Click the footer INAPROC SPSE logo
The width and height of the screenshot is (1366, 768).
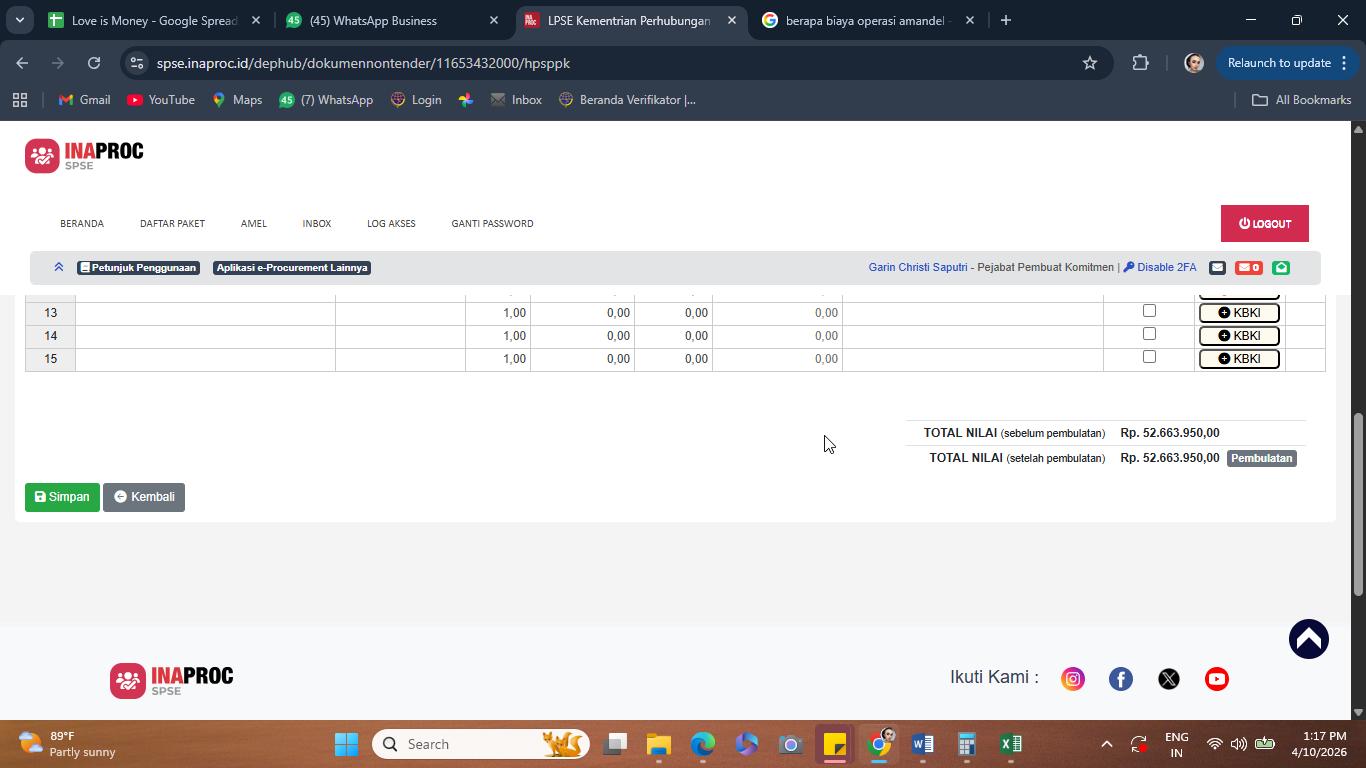[x=172, y=680]
